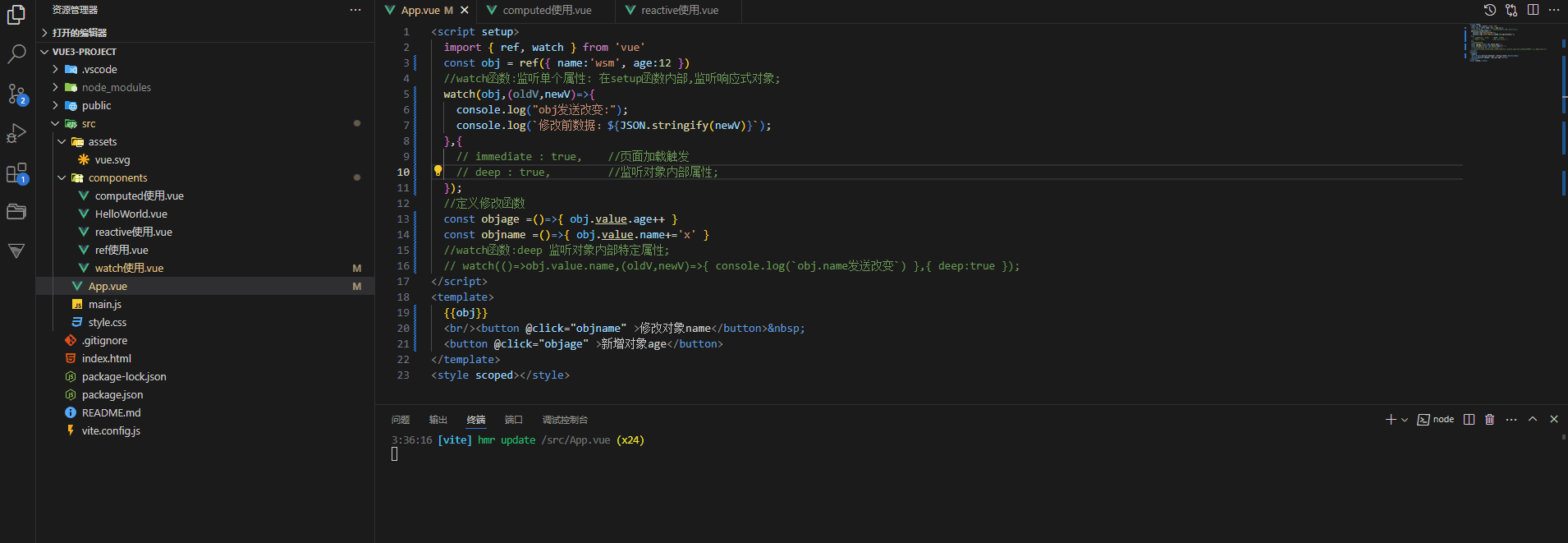
Task: Open HelloWorld.vue file
Action: [205, 214]
